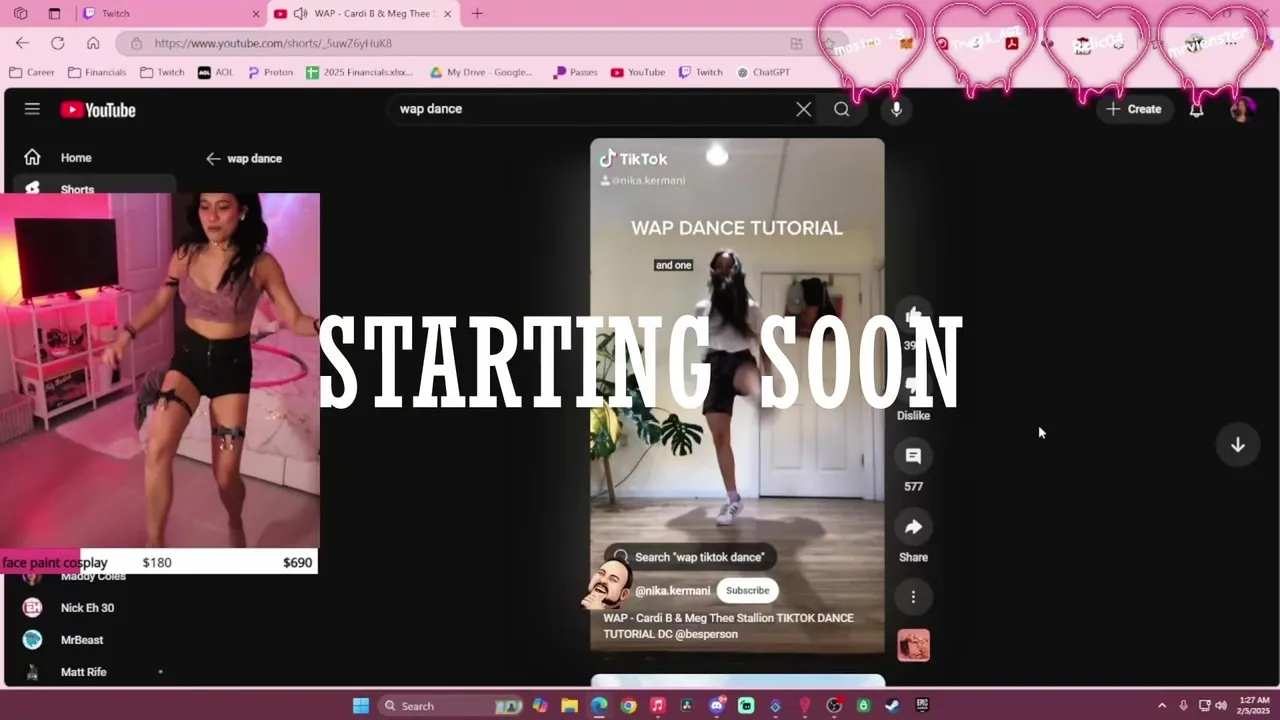Go to the YouTube logo home link
Screen dimensions: 1280x720
click(98, 110)
